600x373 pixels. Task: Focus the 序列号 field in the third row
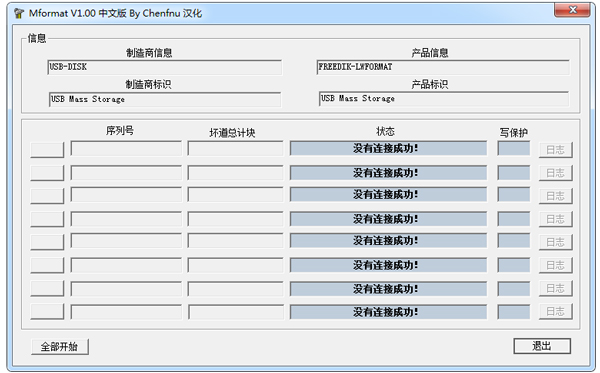click(126, 195)
